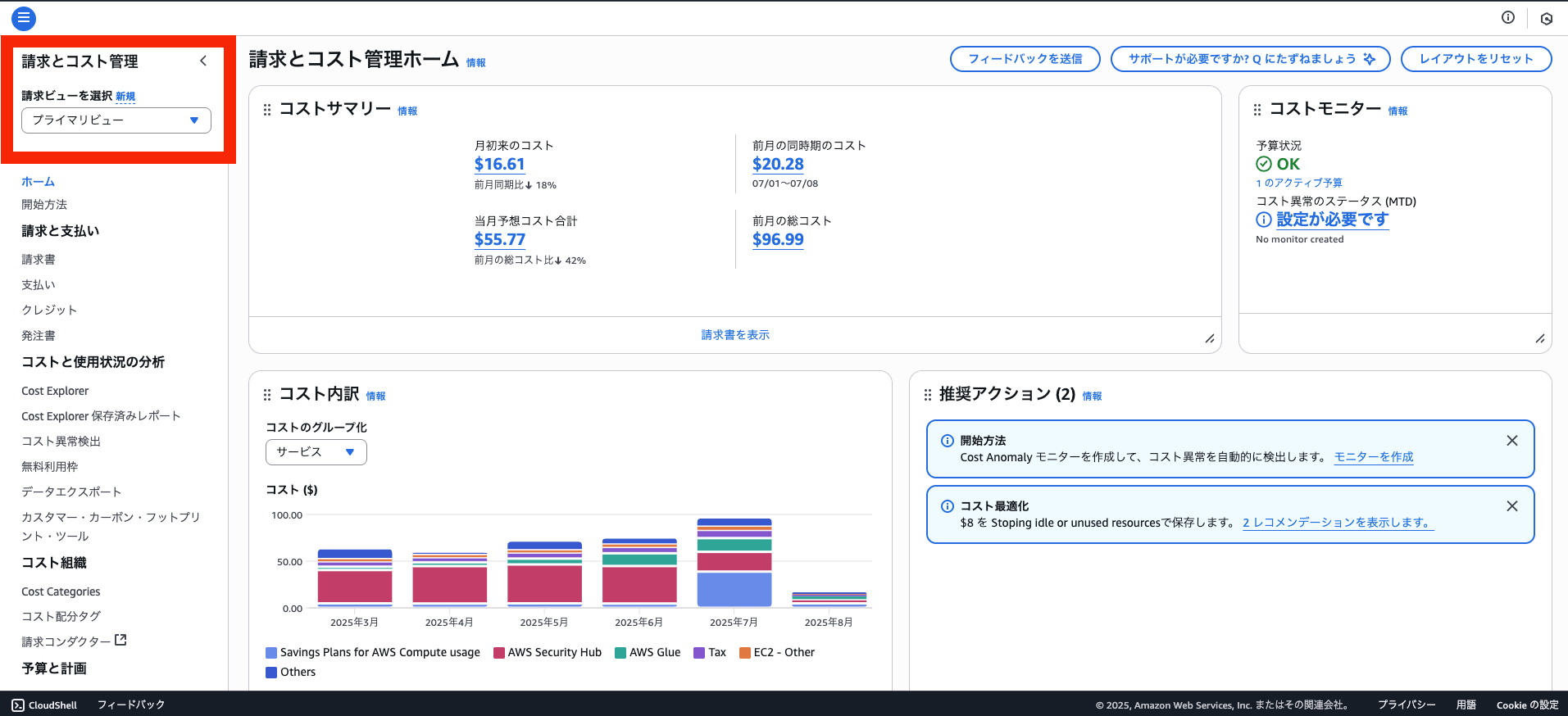Dismiss the 開始方法 recommendation card
This screenshot has width=1568, height=716.
[1512, 441]
